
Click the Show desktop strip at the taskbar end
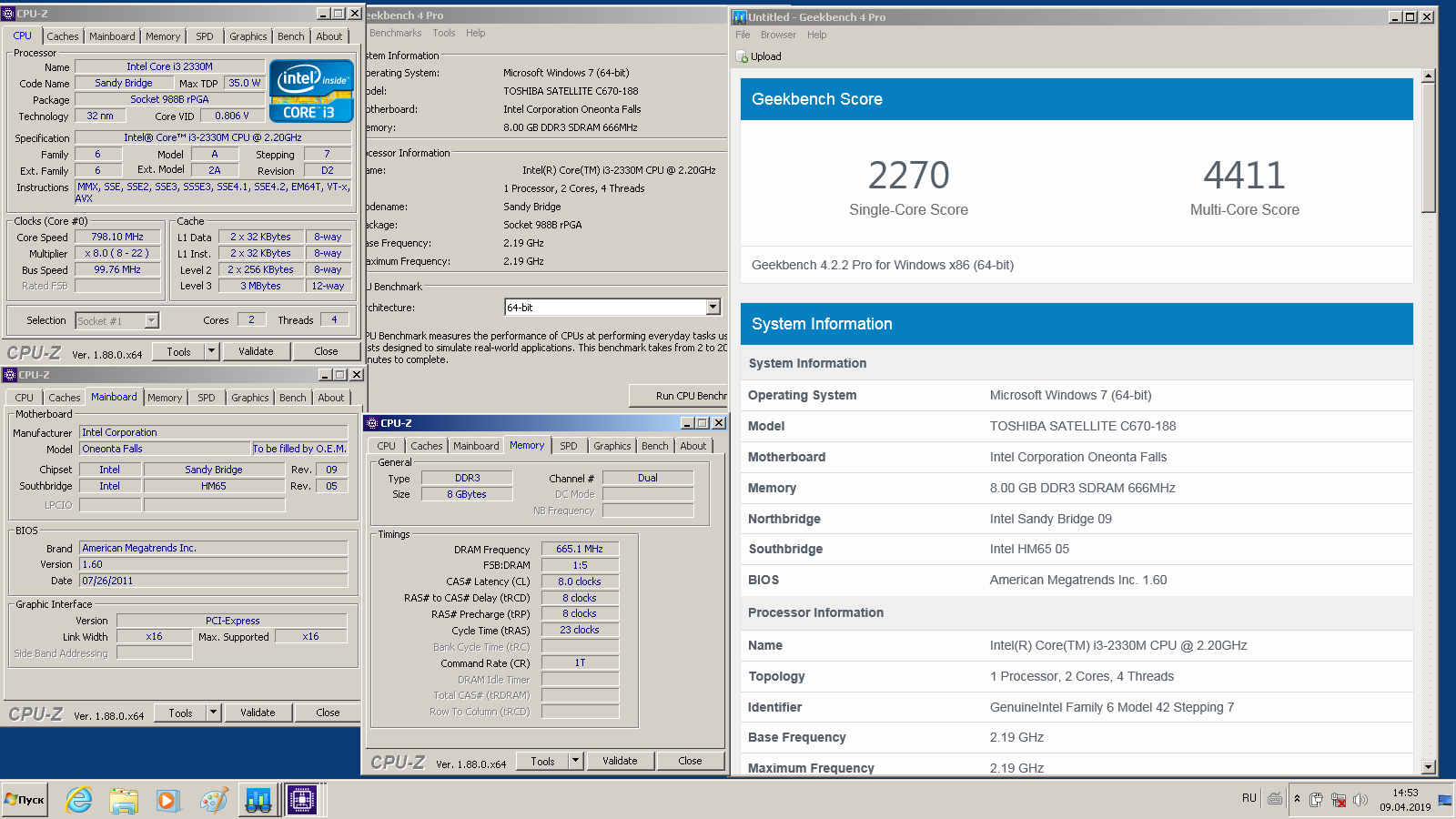click(1447, 800)
